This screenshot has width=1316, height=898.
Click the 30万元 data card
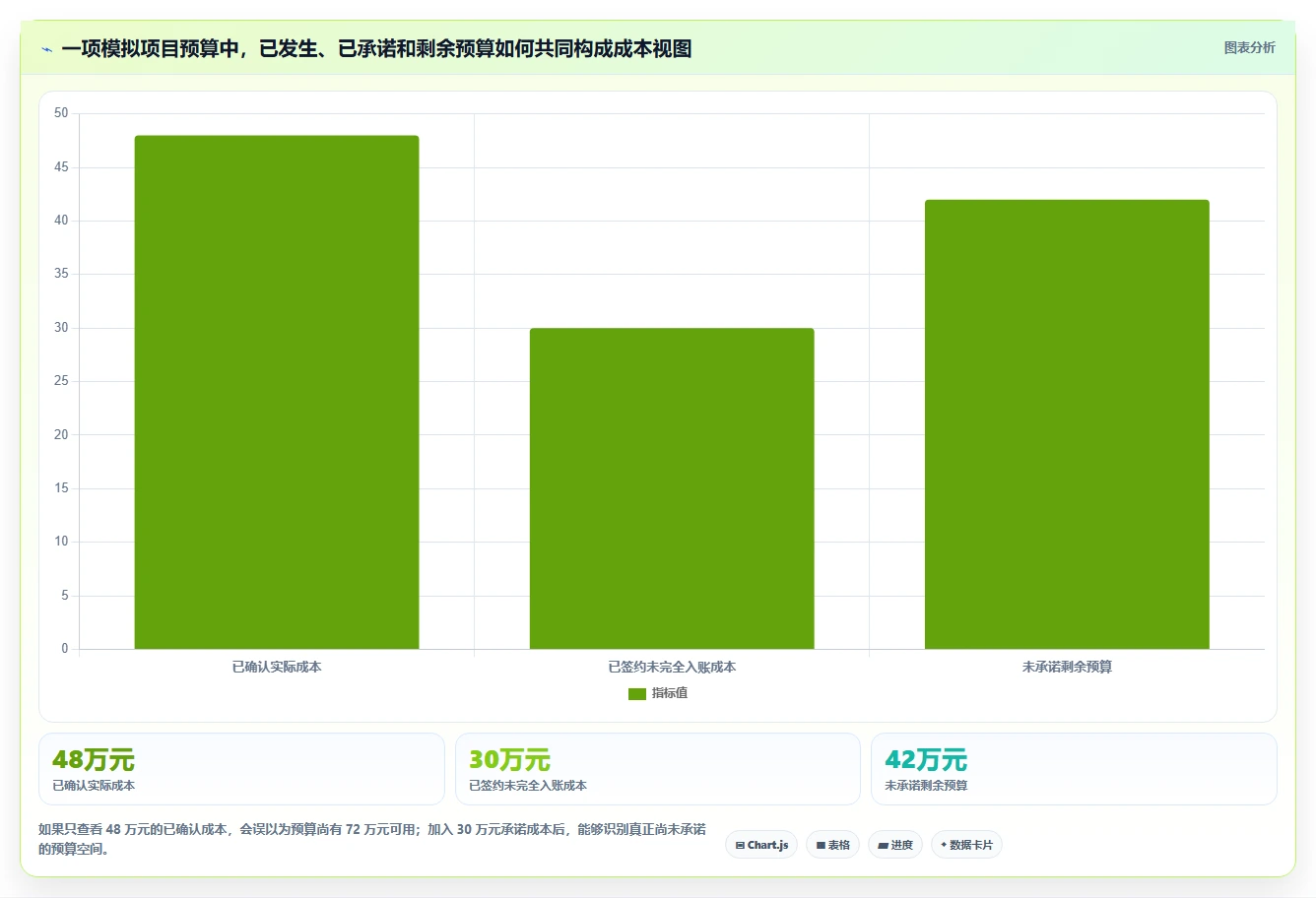click(658, 769)
